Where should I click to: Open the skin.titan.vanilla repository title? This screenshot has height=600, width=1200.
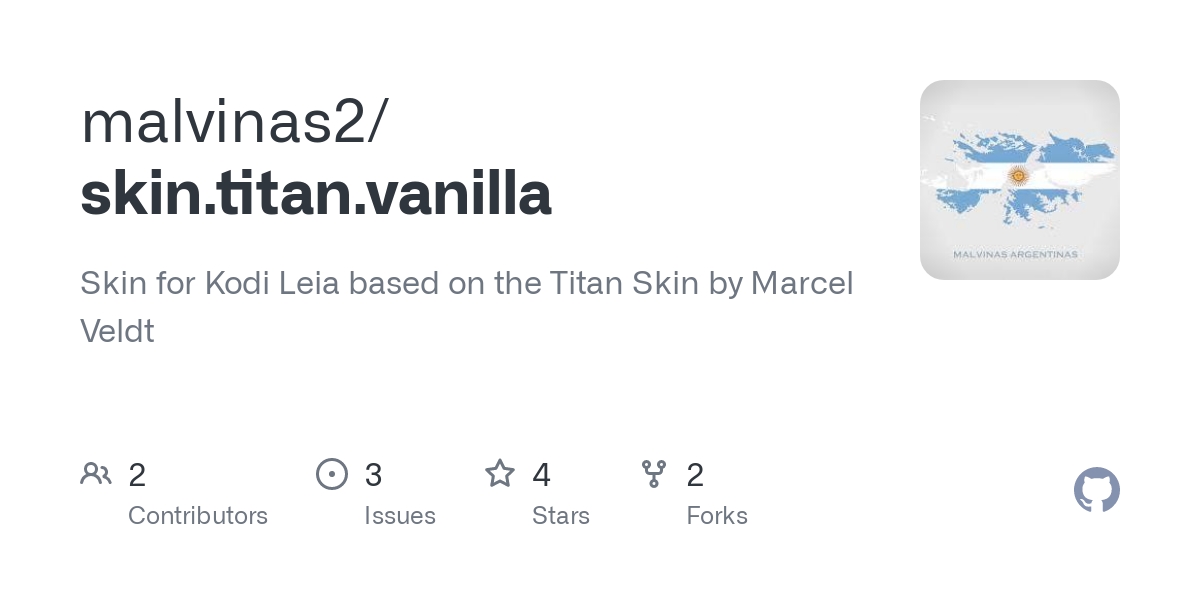click(316, 194)
